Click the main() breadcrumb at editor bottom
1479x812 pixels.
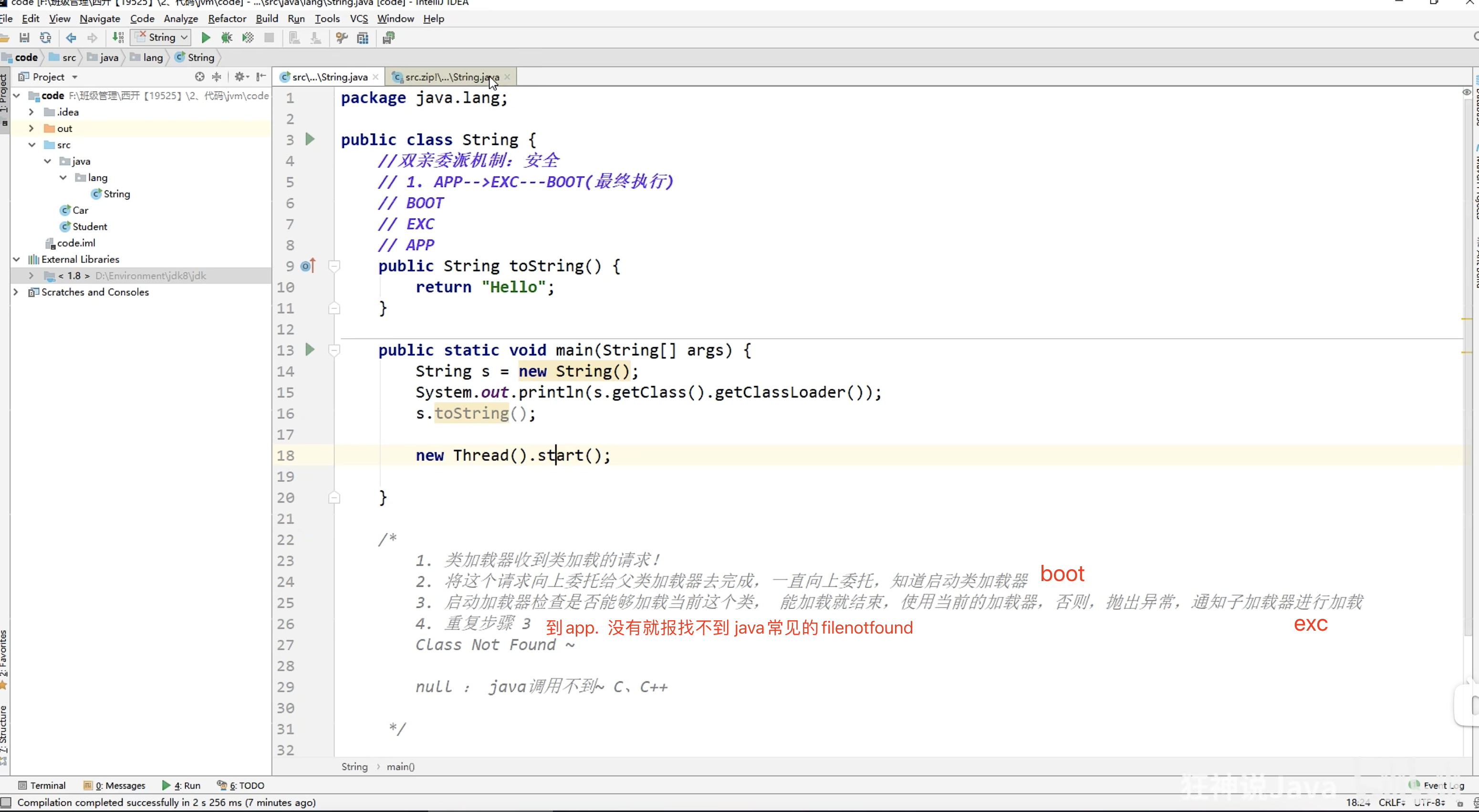coord(400,767)
